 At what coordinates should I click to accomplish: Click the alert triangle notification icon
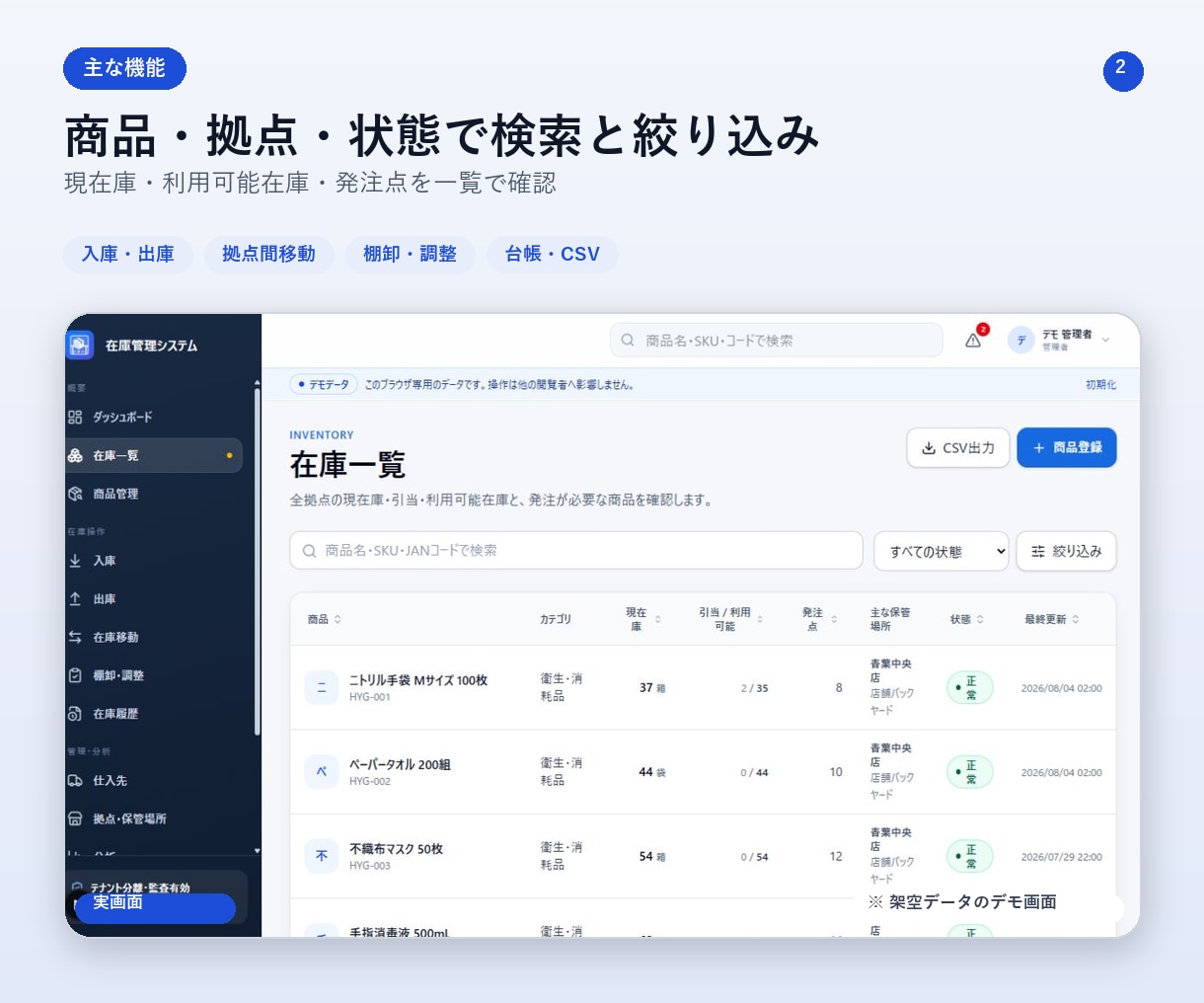point(974,341)
